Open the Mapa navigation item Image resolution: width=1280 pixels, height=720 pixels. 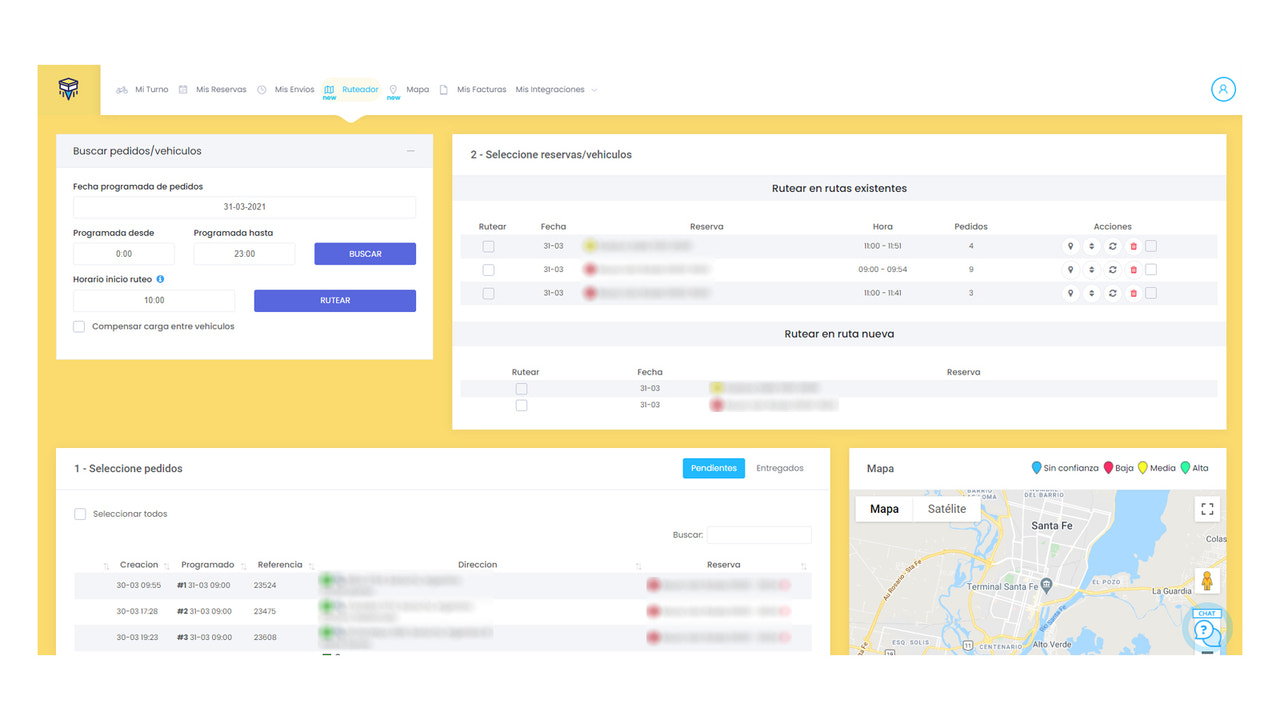click(409, 90)
